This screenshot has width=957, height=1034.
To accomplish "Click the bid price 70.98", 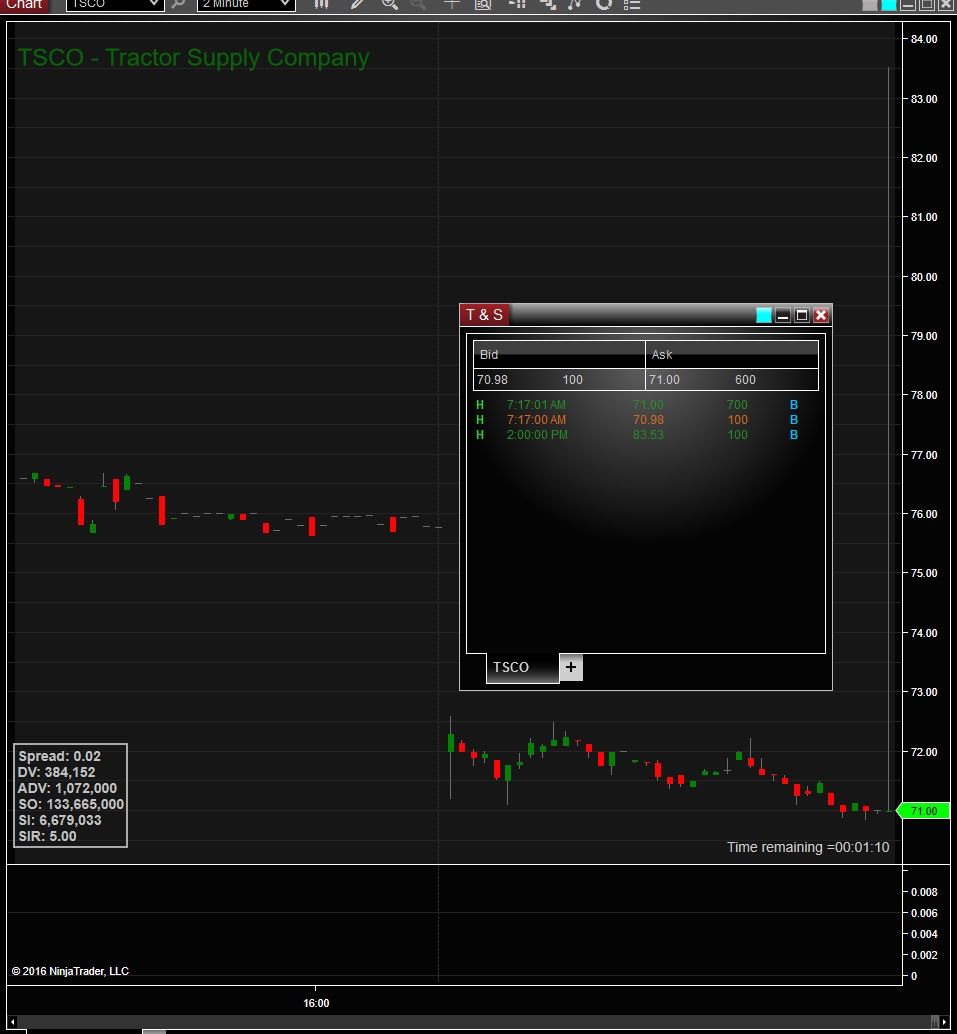I will tap(492, 380).
